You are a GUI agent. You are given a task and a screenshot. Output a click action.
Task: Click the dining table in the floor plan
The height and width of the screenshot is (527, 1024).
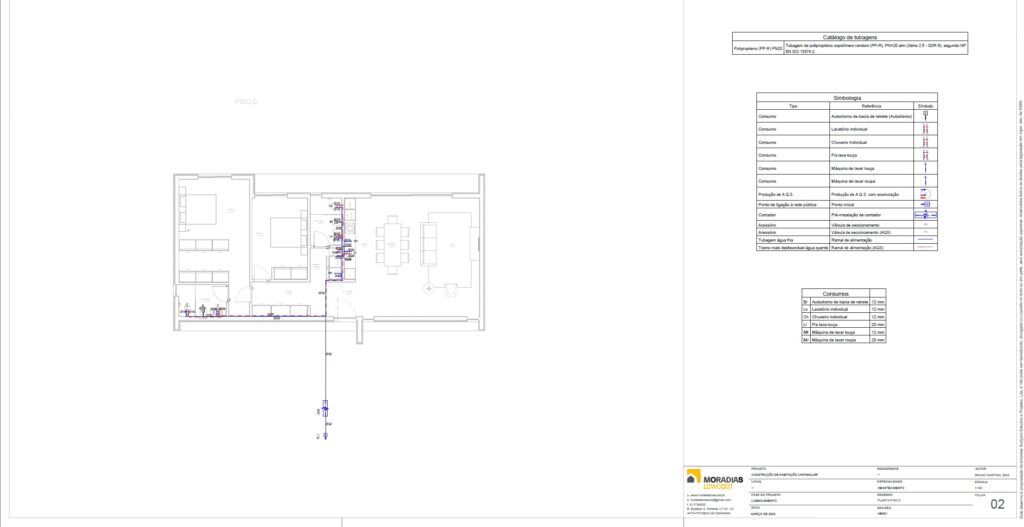392,245
